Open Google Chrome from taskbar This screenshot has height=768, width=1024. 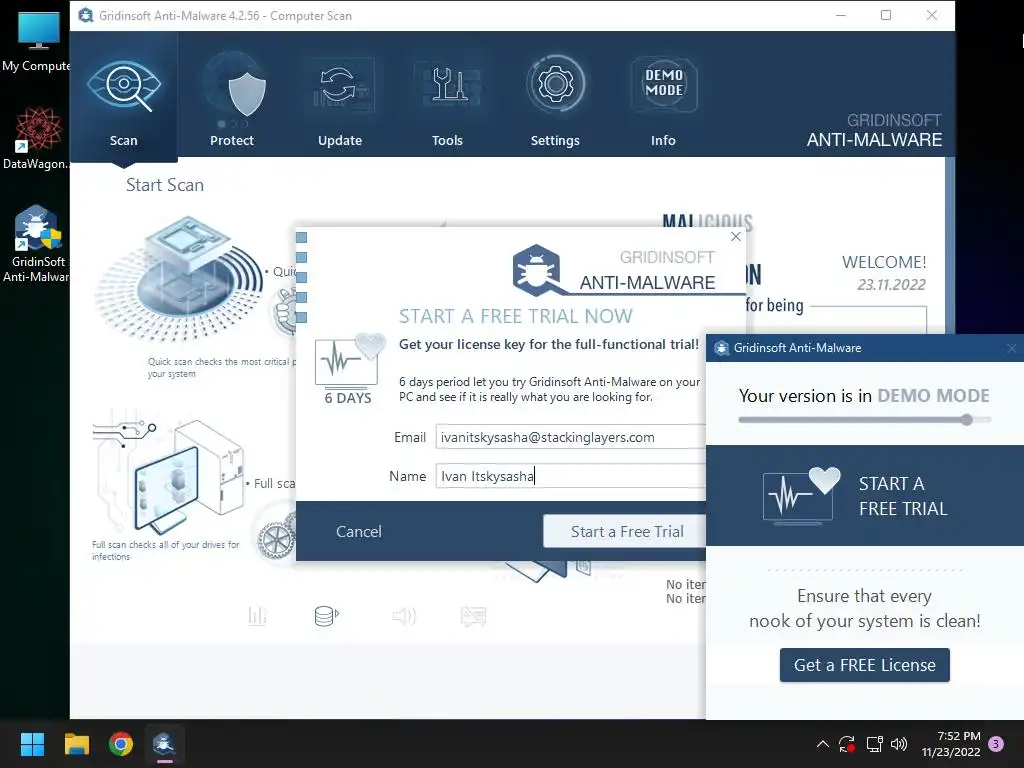tap(121, 744)
